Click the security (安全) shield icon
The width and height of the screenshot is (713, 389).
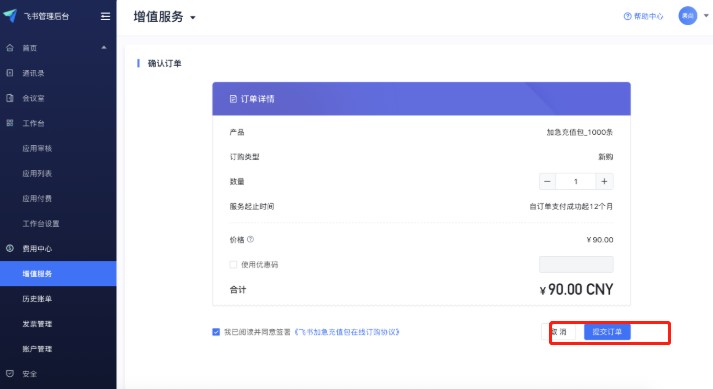point(10,374)
